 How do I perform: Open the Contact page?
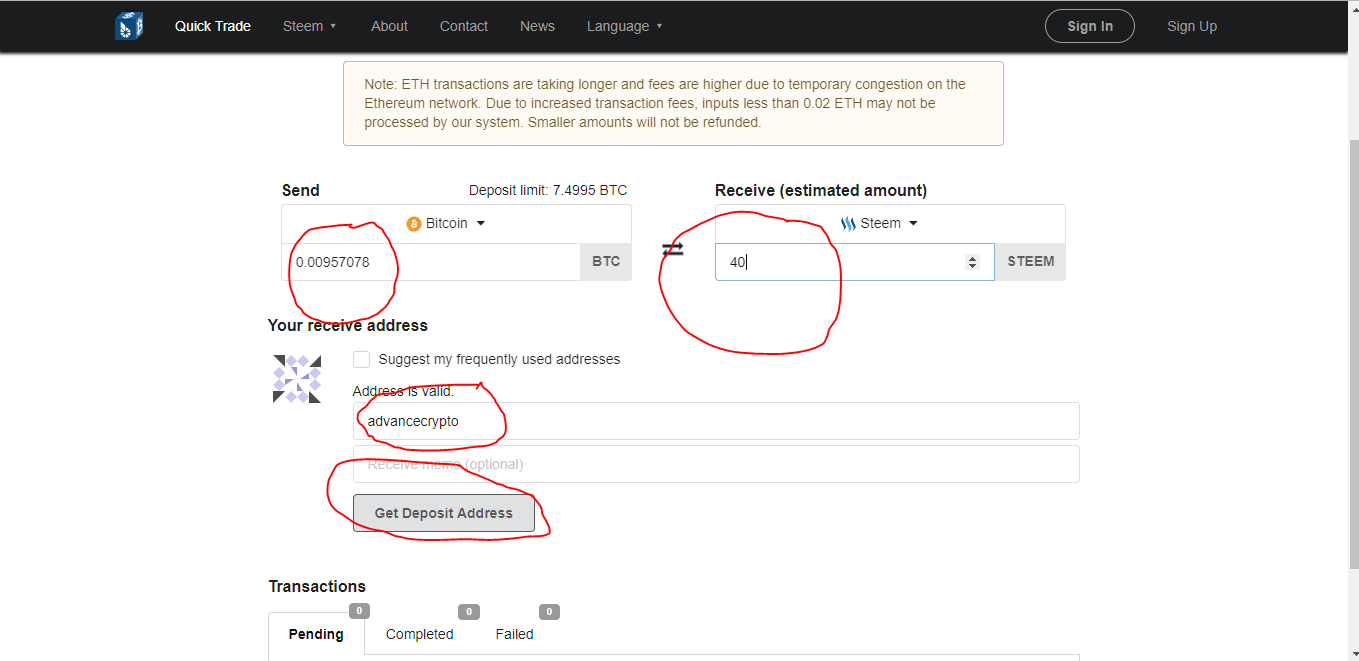[x=464, y=26]
